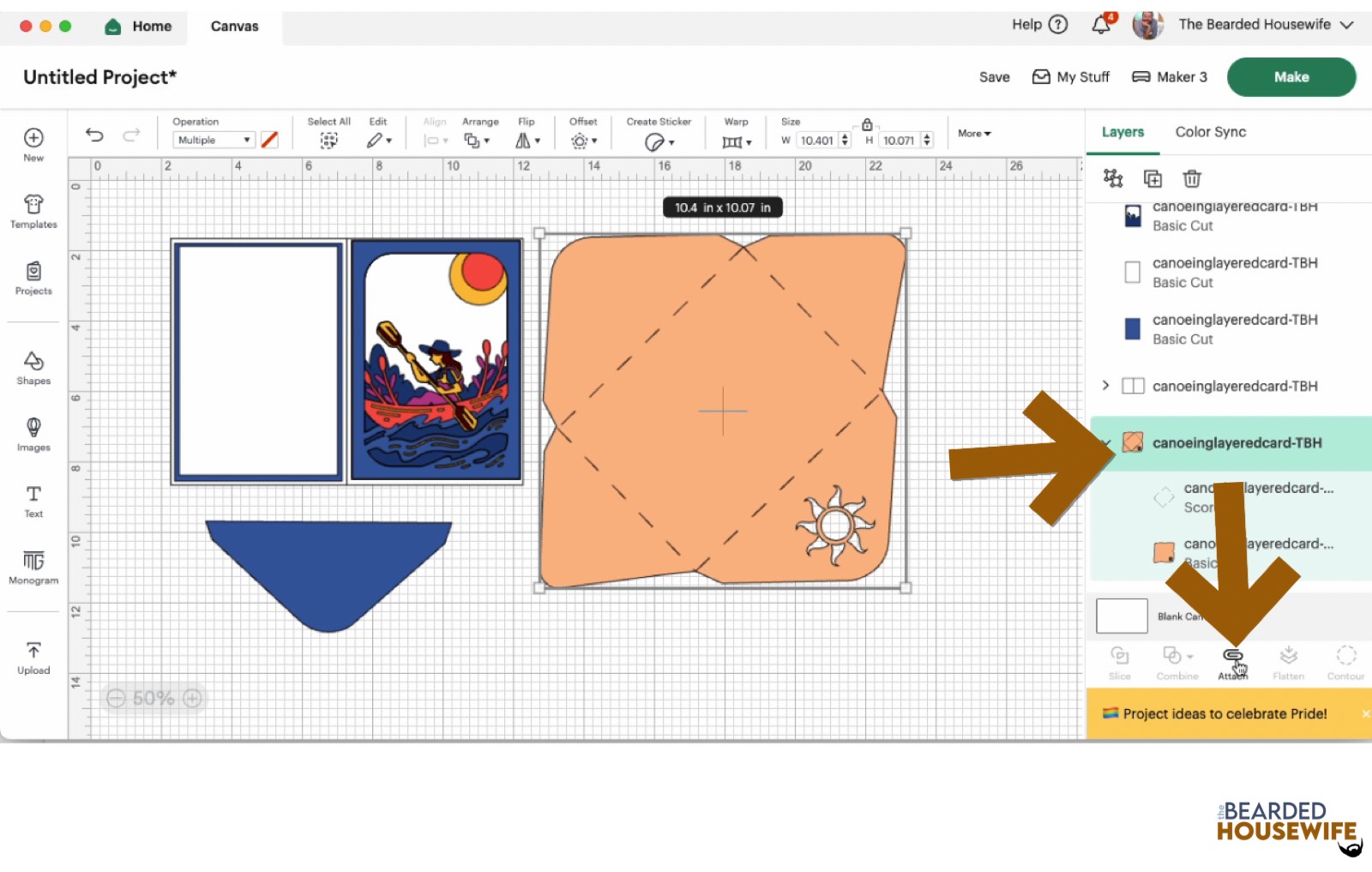Image resolution: width=1372 pixels, height=872 pixels.
Task: Click the Untitled Project title
Action: (x=99, y=77)
